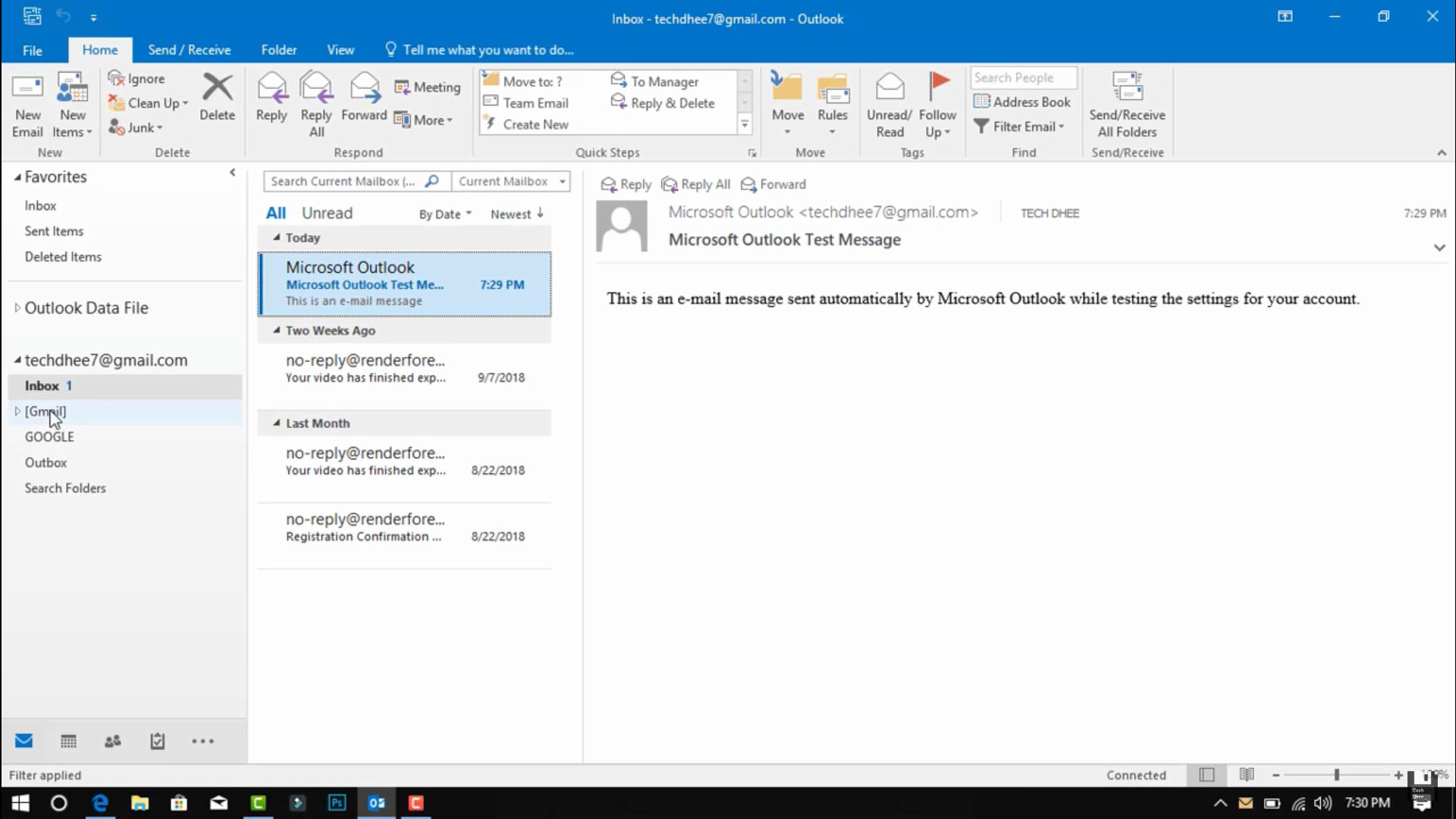Collapse the Today group
The image size is (1456, 819).
click(277, 237)
